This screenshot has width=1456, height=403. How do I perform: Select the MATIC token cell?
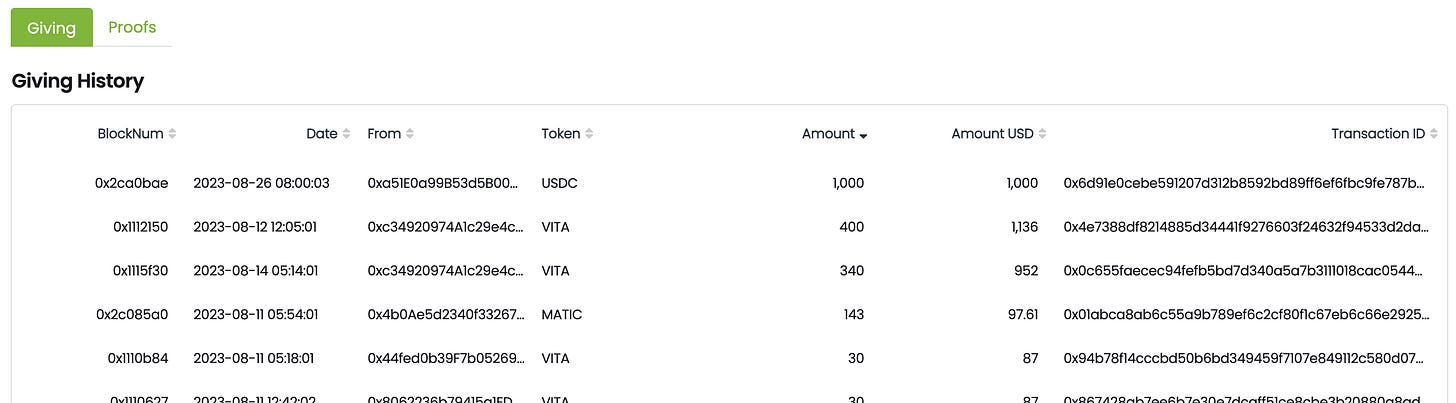562,314
